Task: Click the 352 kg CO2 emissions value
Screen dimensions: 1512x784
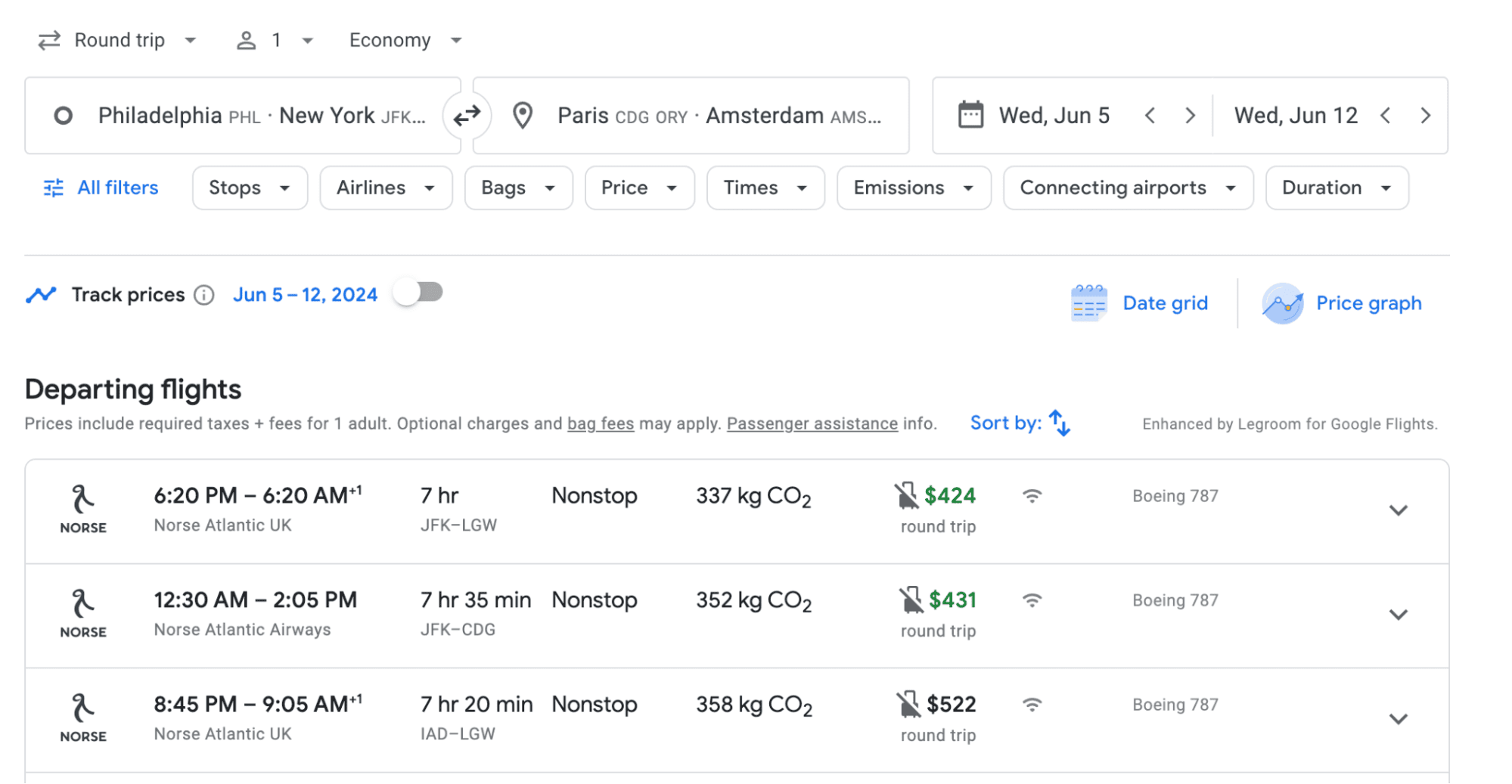Action: click(x=753, y=601)
